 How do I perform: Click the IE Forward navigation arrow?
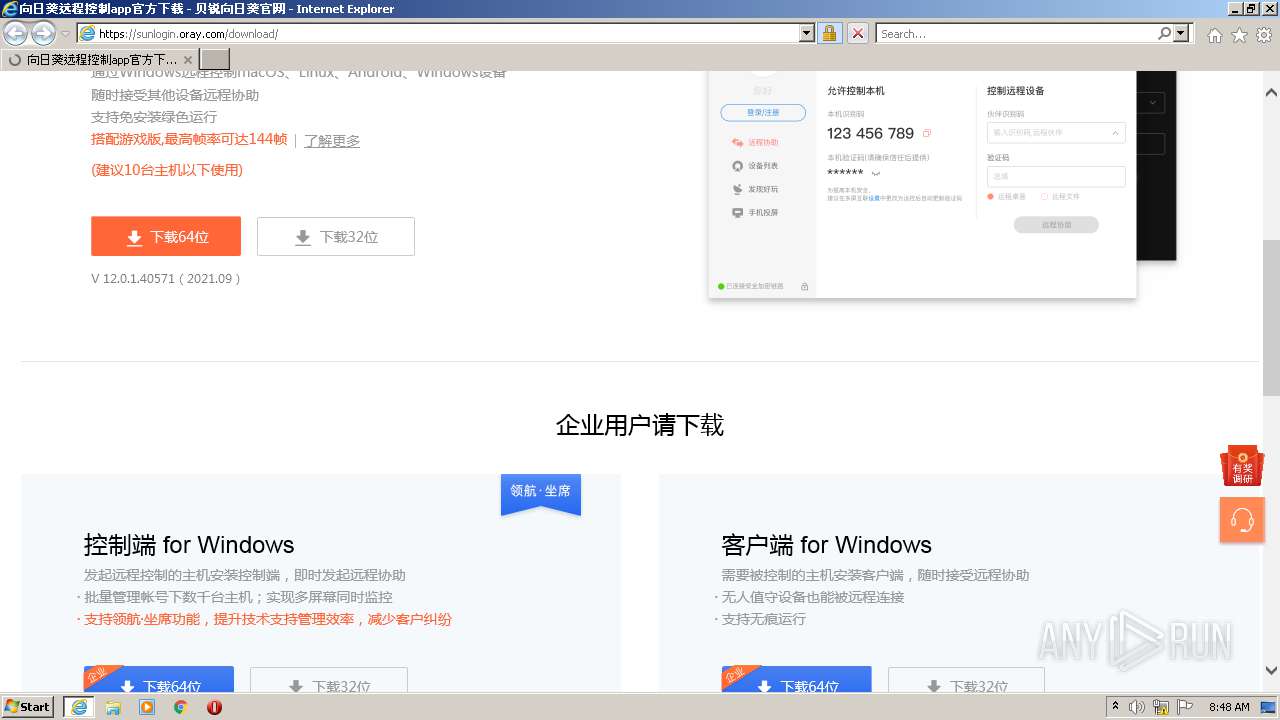pos(43,33)
